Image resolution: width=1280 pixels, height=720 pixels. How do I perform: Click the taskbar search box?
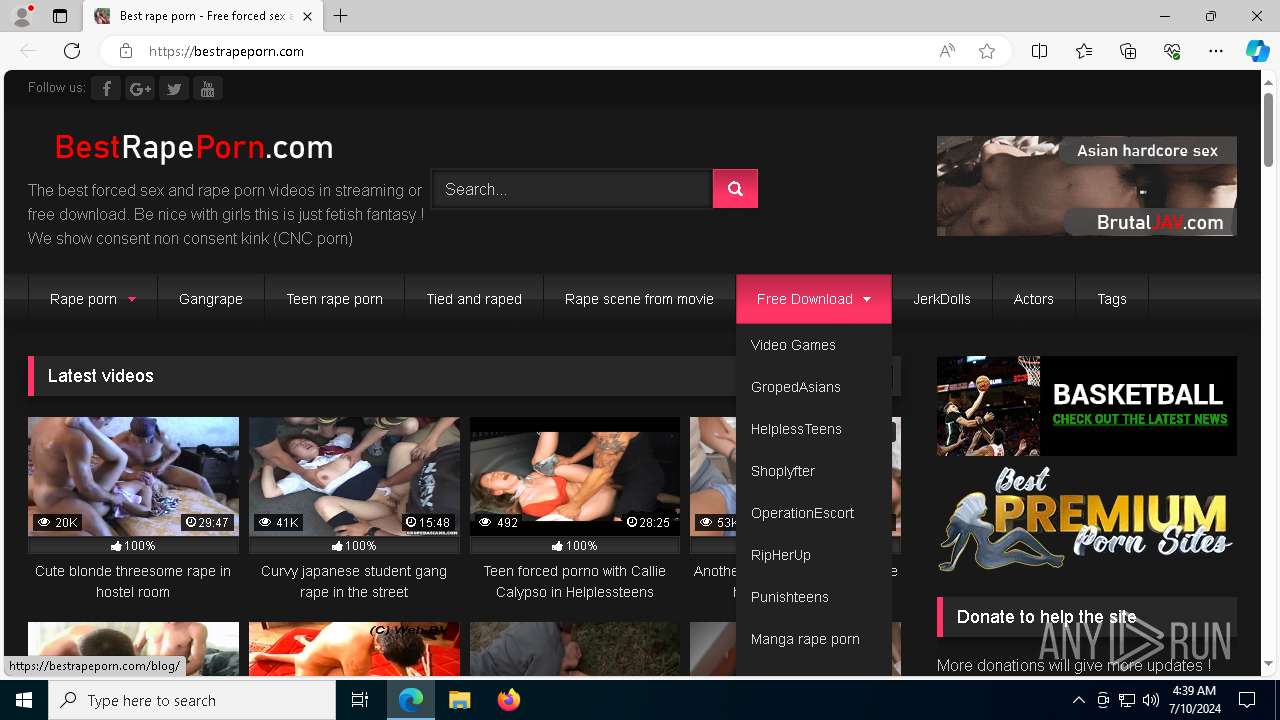click(192, 700)
